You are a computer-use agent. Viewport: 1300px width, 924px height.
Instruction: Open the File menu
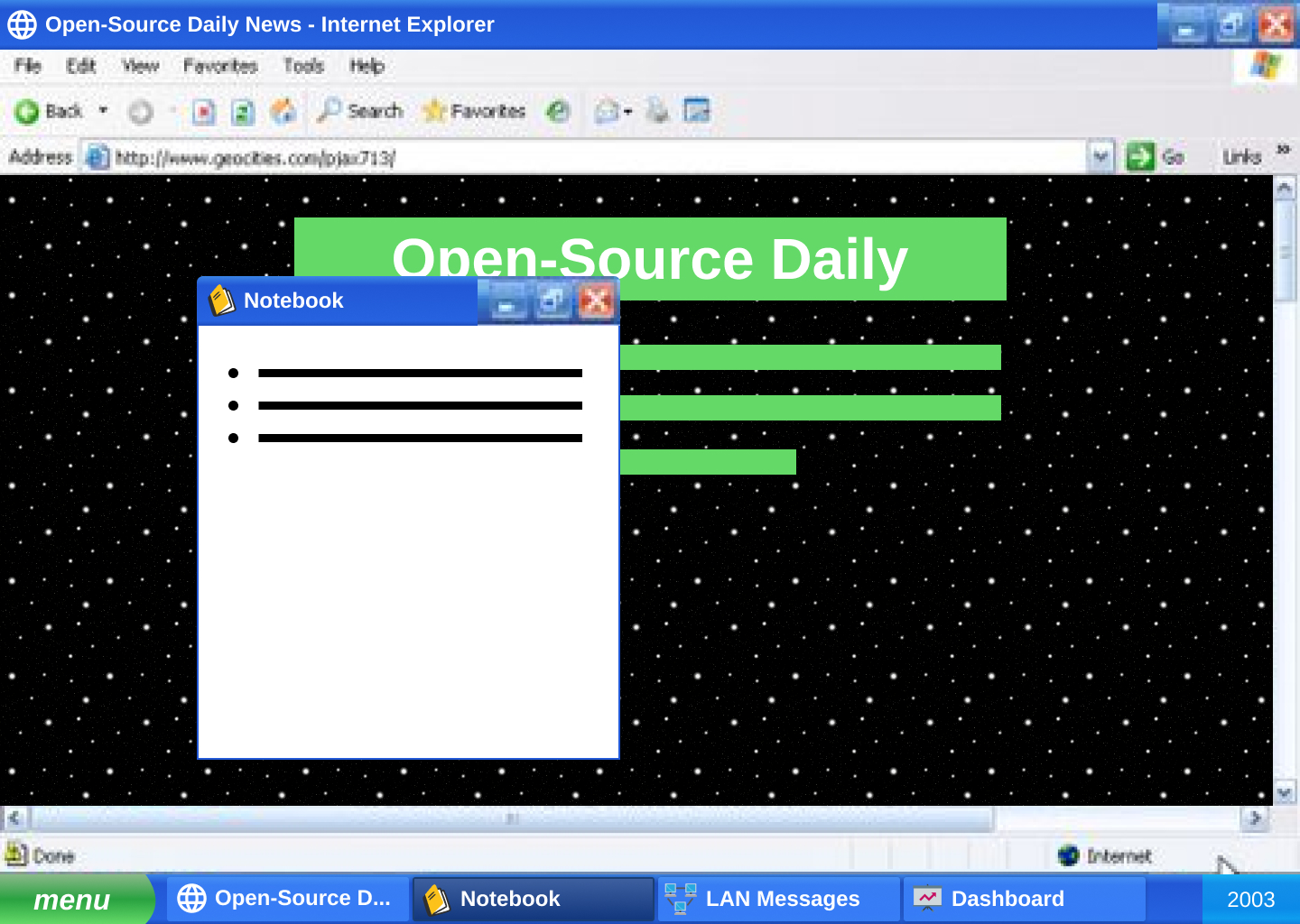pos(27,66)
